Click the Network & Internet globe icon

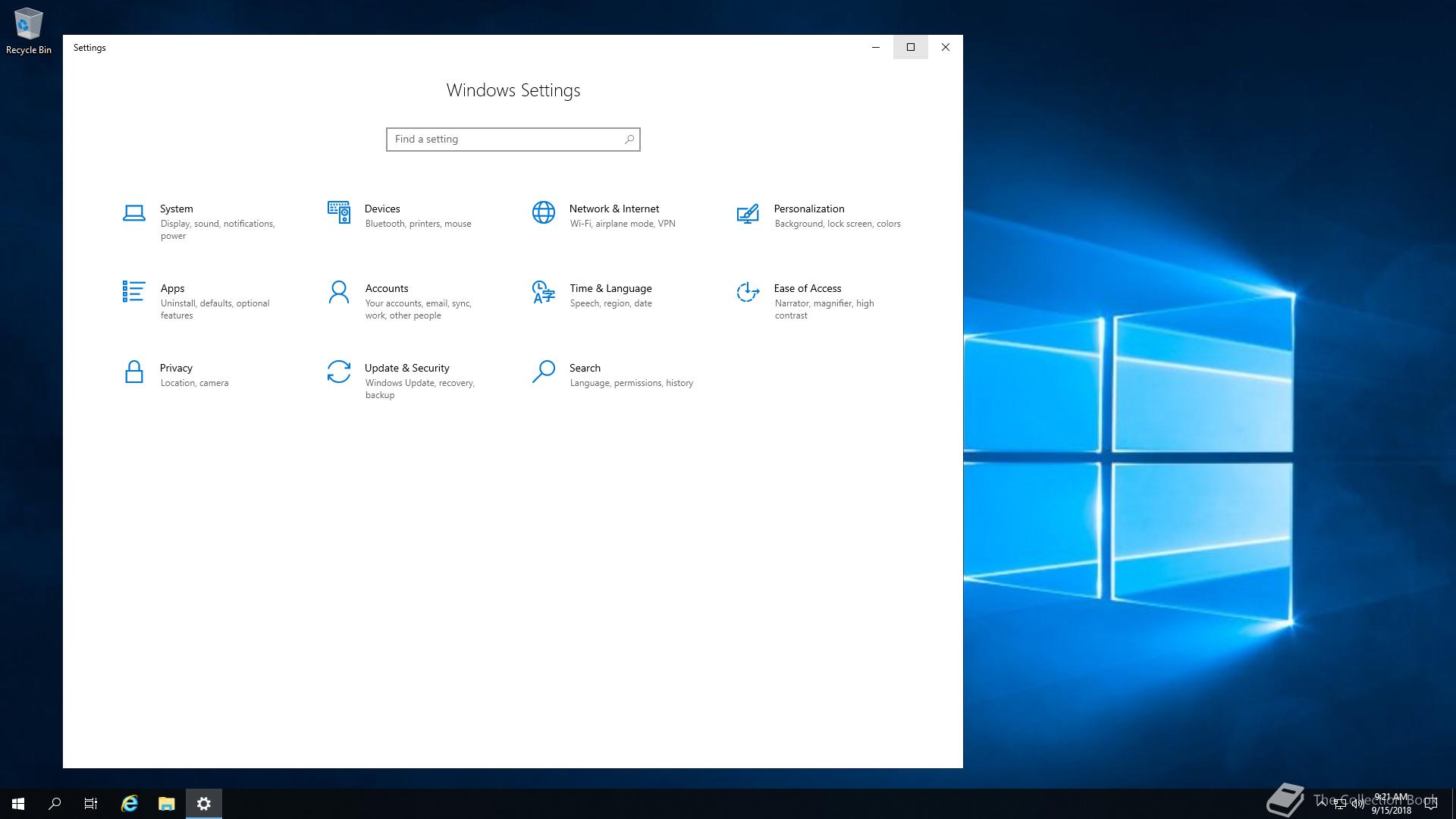click(x=544, y=212)
